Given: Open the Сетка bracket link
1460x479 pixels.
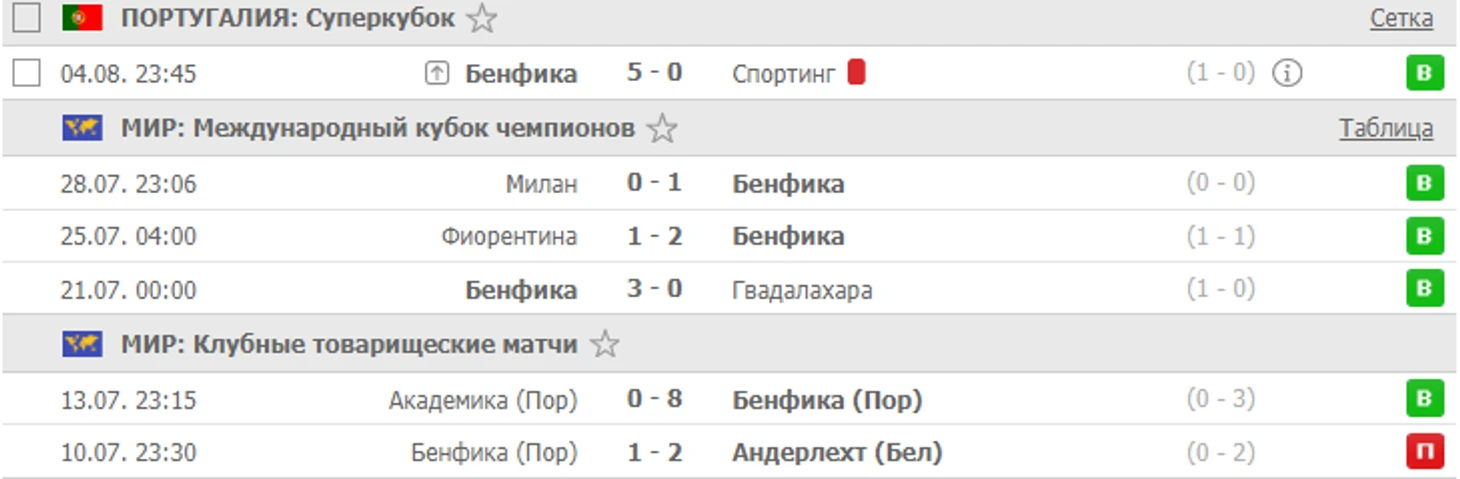Looking at the screenshot, I should coord(1400,18).
